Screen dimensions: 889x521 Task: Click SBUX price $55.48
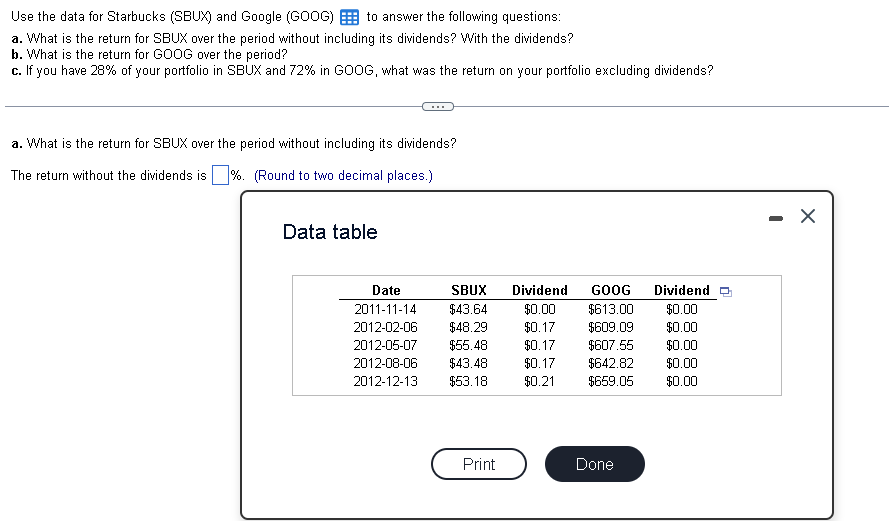point(468,345)
